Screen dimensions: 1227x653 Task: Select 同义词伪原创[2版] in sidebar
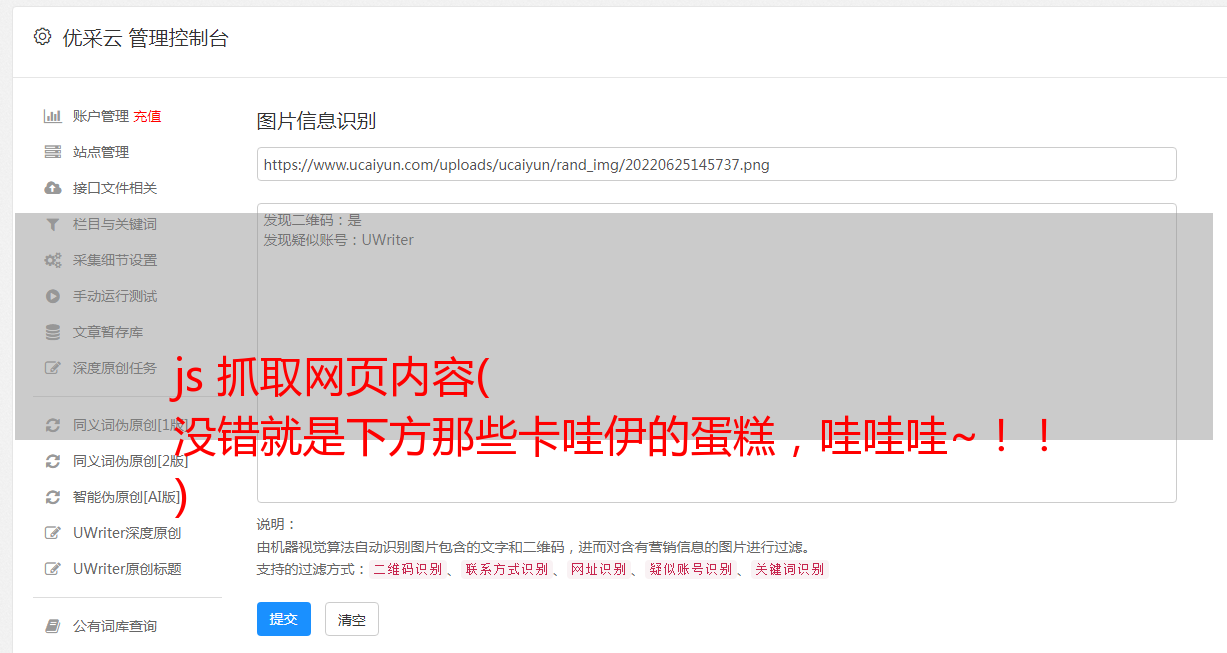(130, 461)
